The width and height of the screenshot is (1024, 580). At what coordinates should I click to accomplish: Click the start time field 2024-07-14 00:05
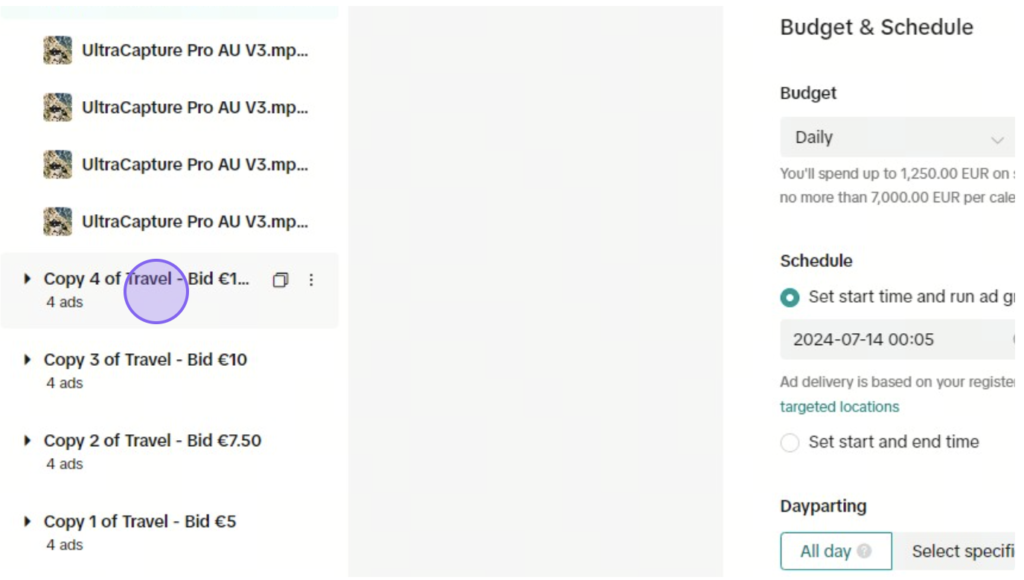897,340
